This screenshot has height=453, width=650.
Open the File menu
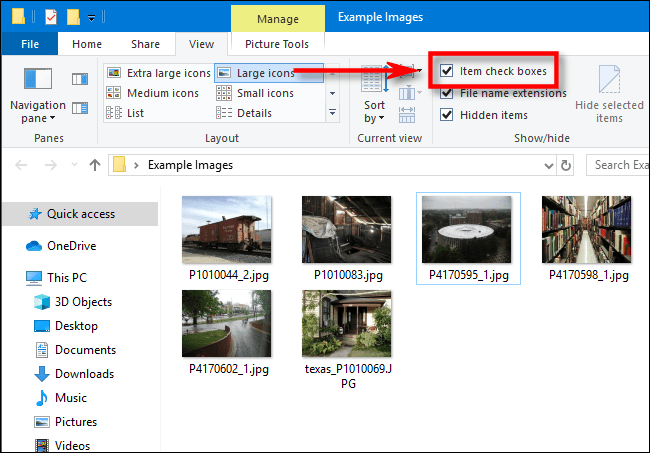point(29,44)
